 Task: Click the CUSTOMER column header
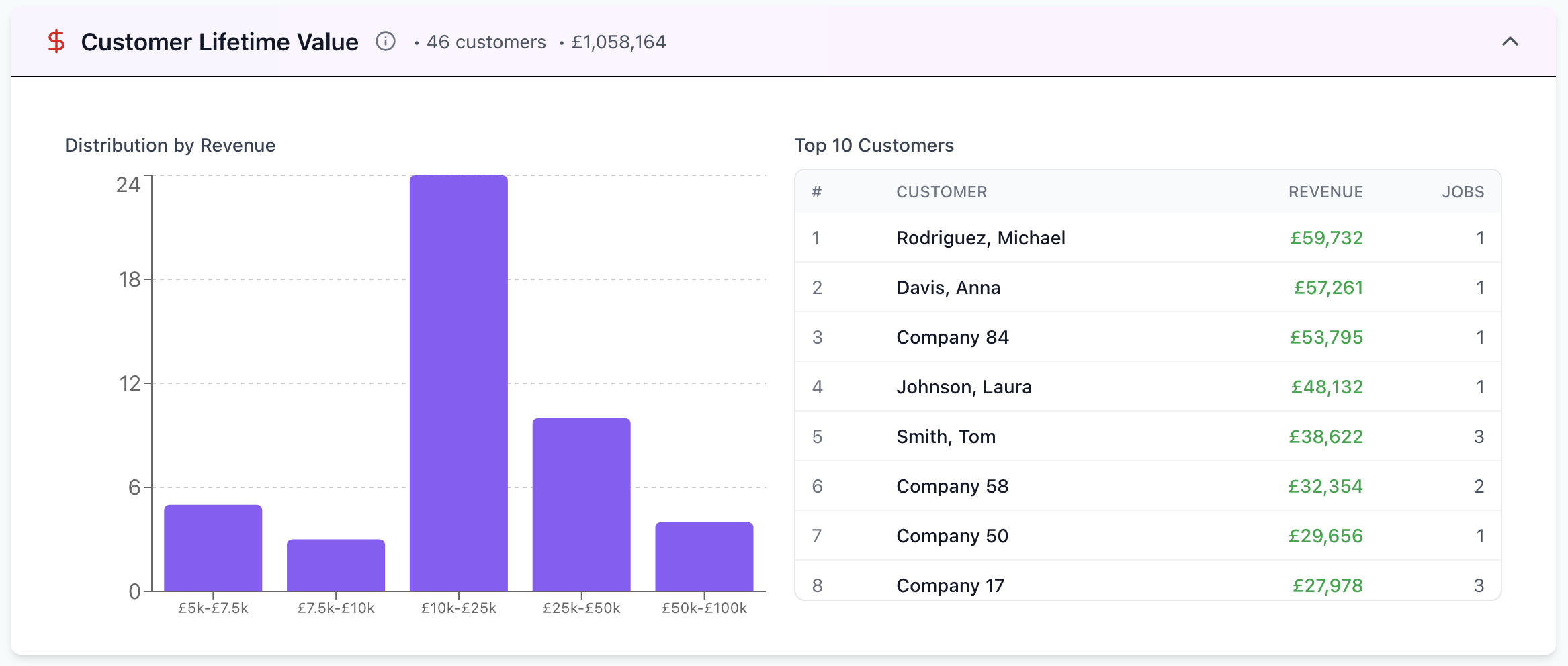point(942,192)
